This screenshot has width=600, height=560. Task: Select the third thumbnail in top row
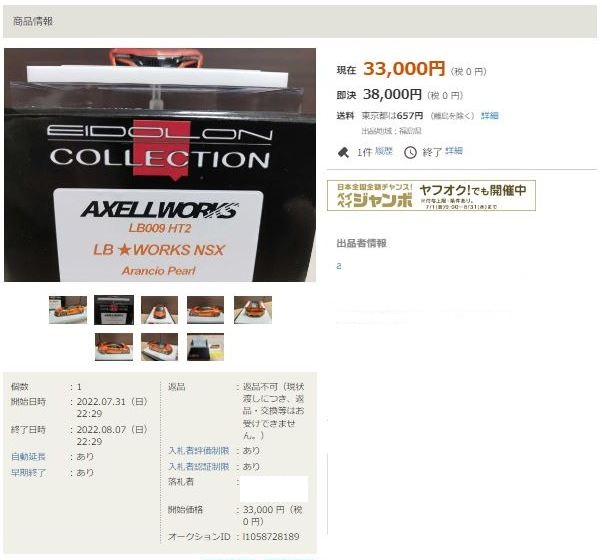click(x=160, y=310)
